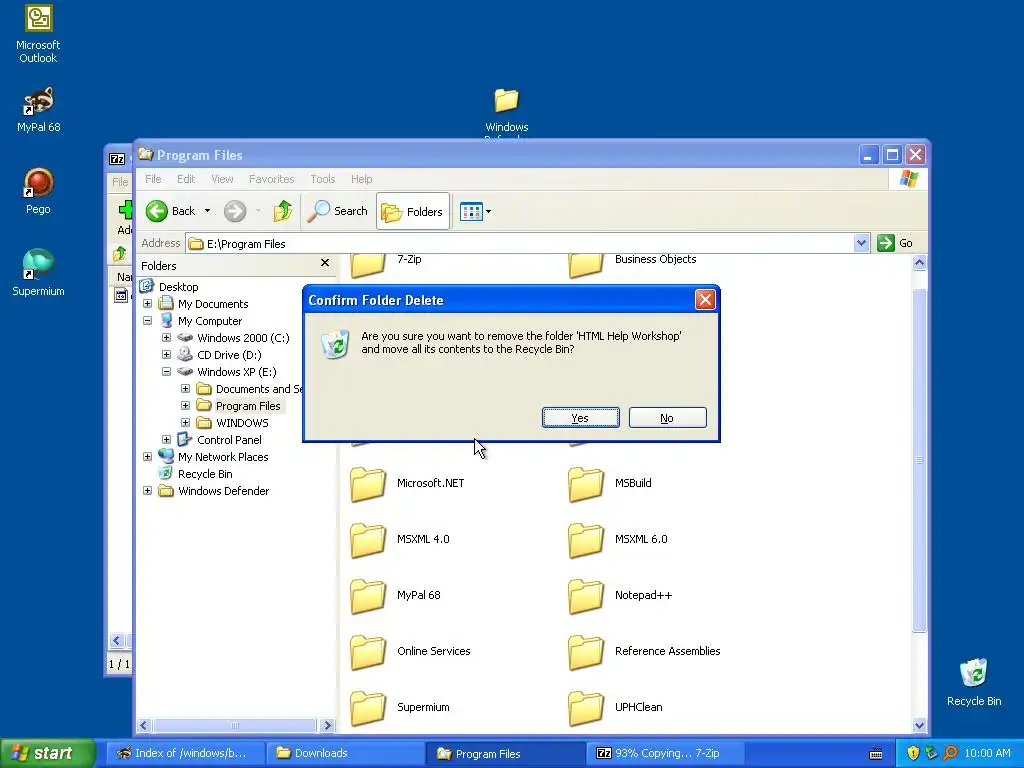The width and height of the screenshot is (1024, 768).
Task: Open the Favorites menu
Action: coord(271,179)
